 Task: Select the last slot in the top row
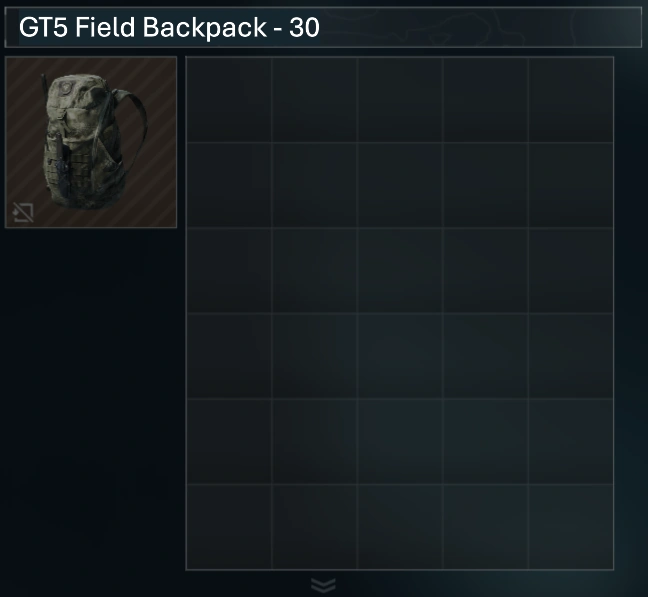tap(571, 100)
